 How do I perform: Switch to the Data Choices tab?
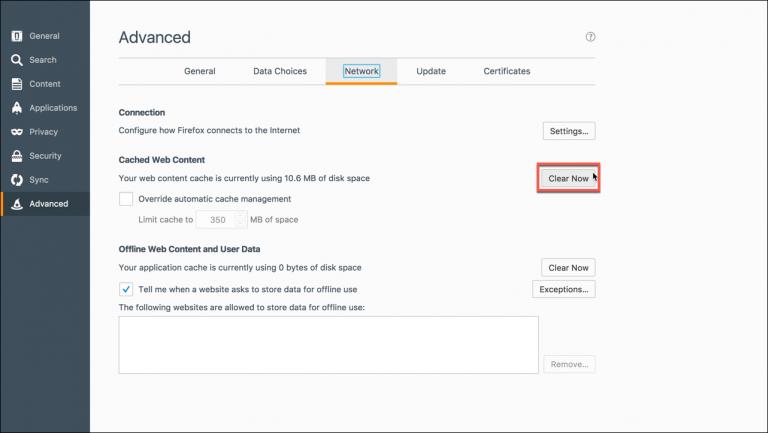280,71
